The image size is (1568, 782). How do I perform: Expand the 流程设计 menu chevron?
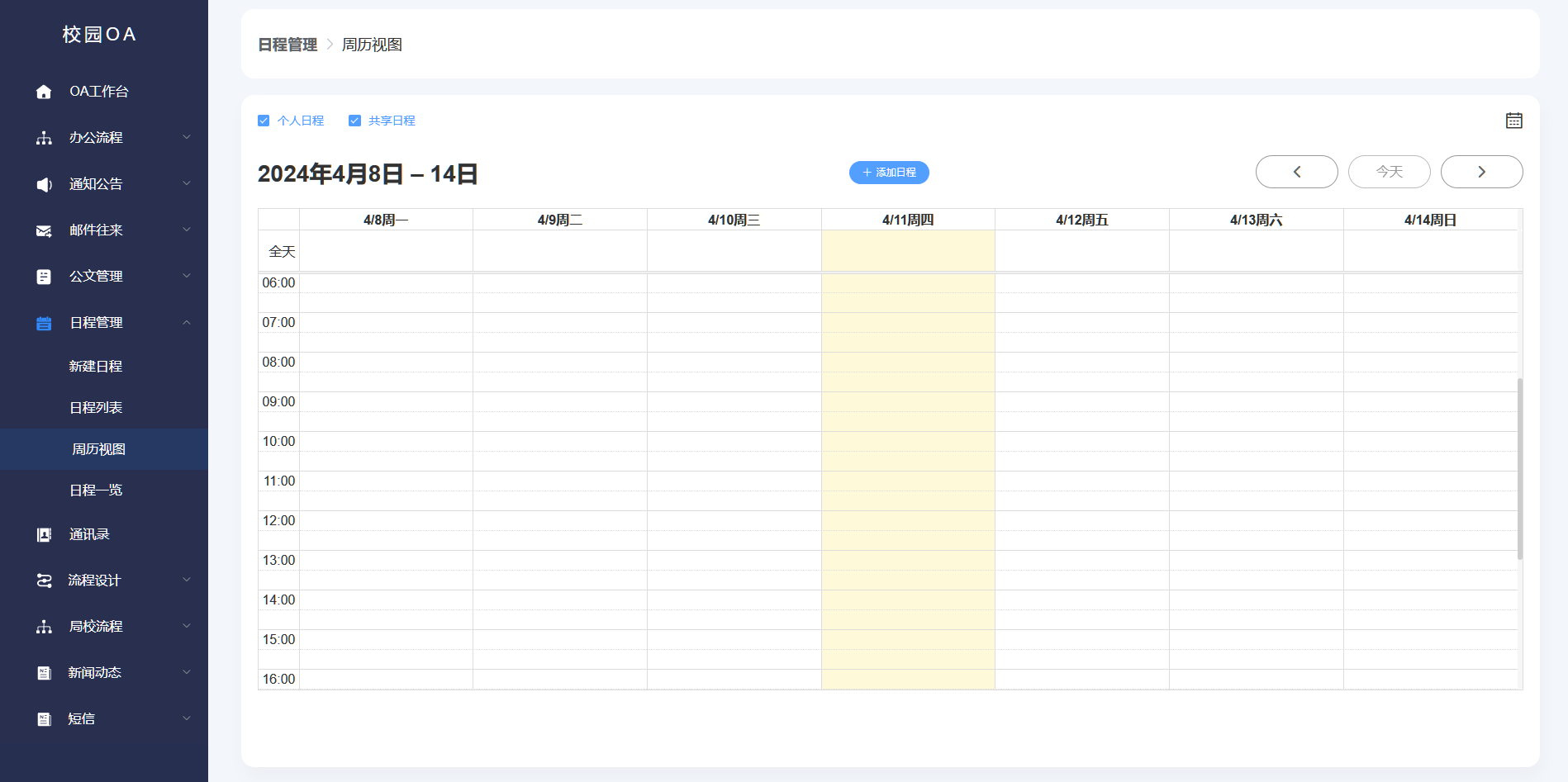coord(187,580)
